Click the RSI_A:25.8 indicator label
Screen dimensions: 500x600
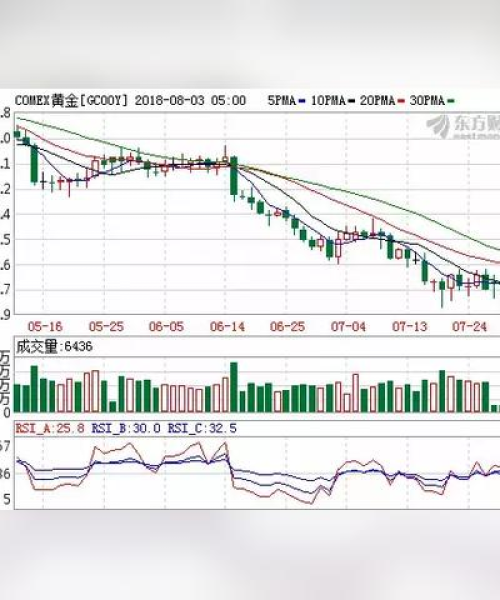(x=50, y=429)
